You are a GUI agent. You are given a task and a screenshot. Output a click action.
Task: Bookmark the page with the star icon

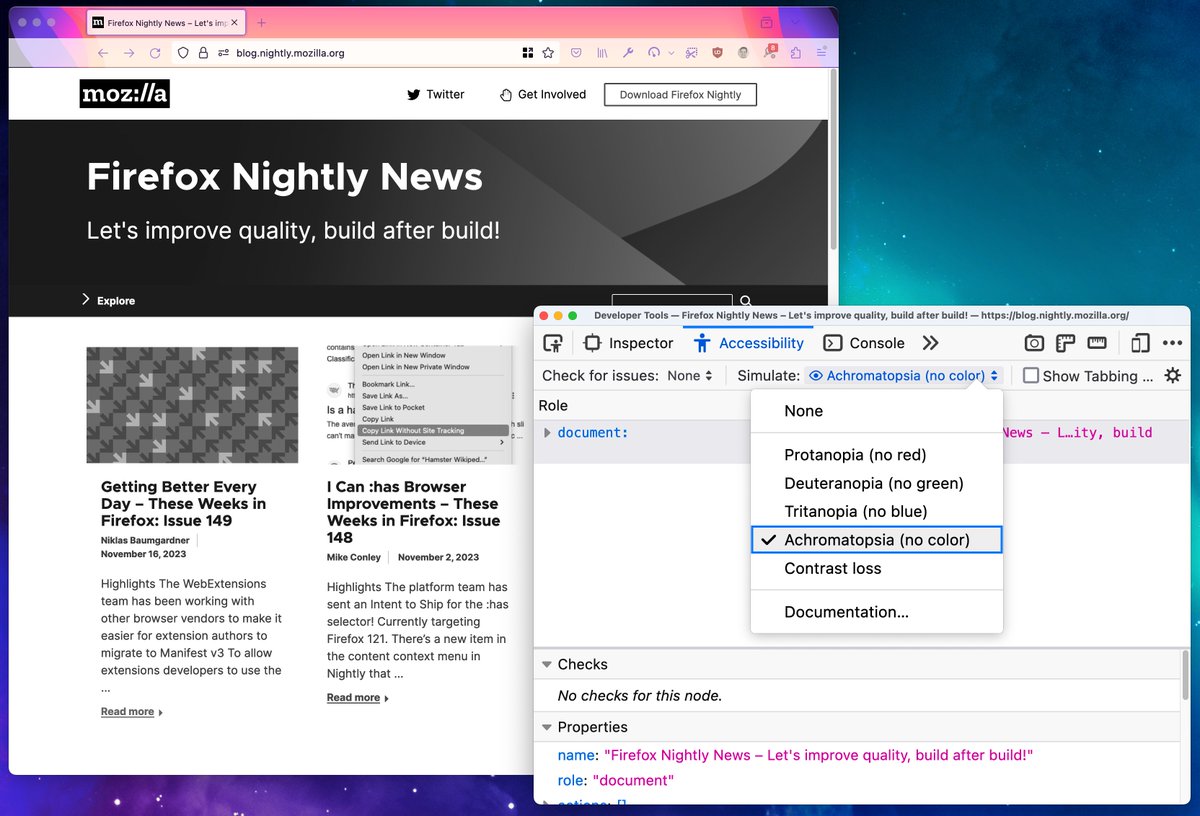[546, 52]
